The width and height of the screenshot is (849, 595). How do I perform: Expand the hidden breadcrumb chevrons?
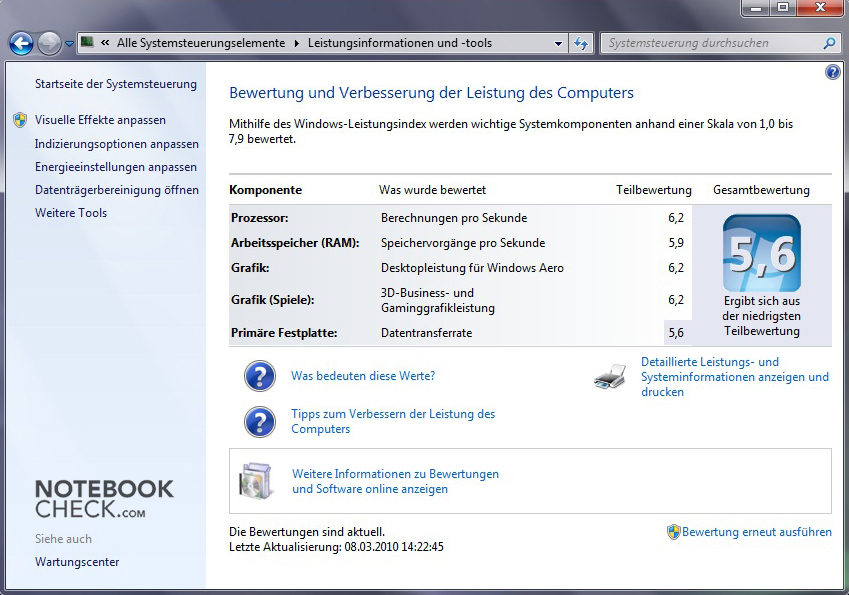(105, 43)
